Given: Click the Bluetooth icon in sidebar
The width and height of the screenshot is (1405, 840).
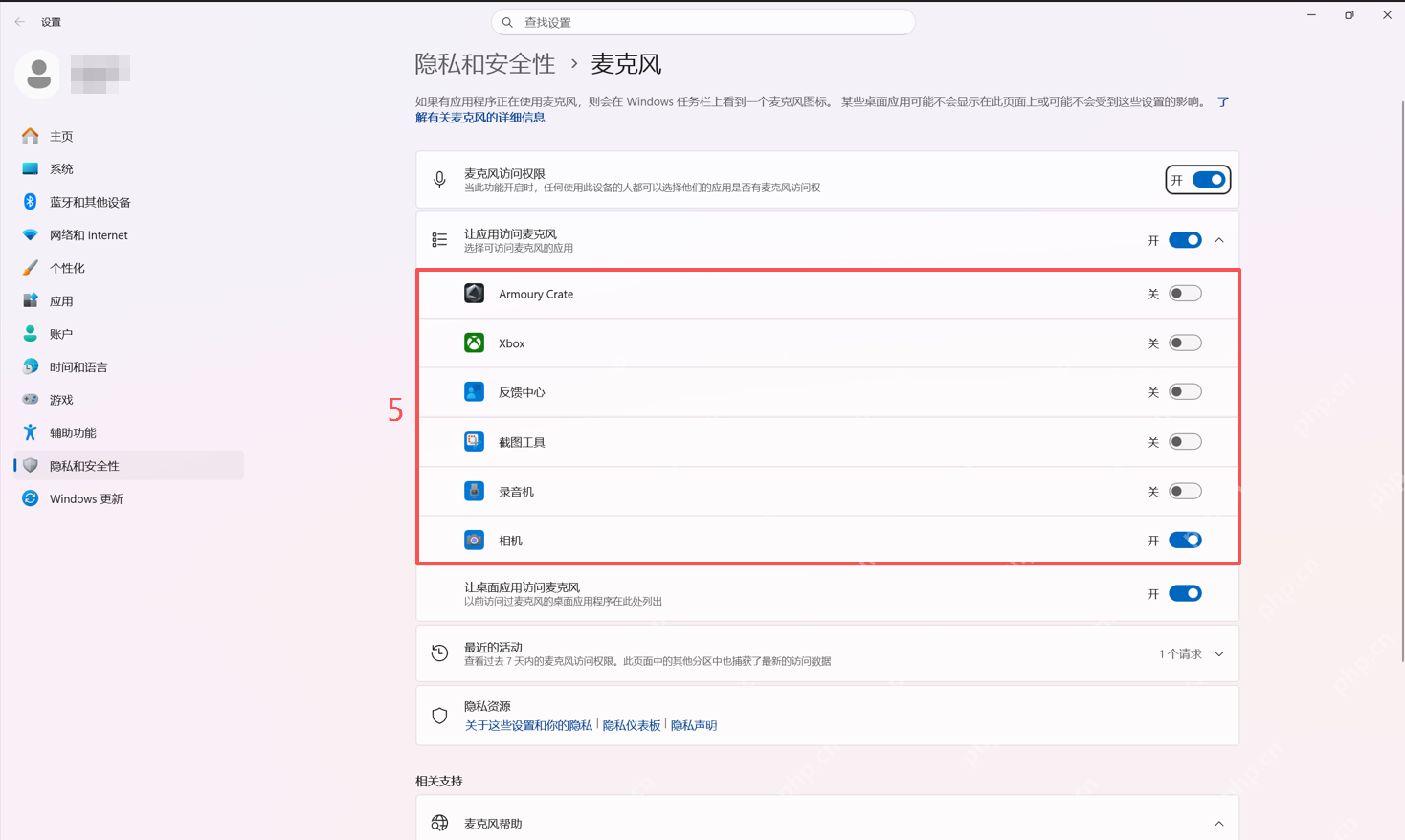Looking at the screenshot, I should pos(30,202).
